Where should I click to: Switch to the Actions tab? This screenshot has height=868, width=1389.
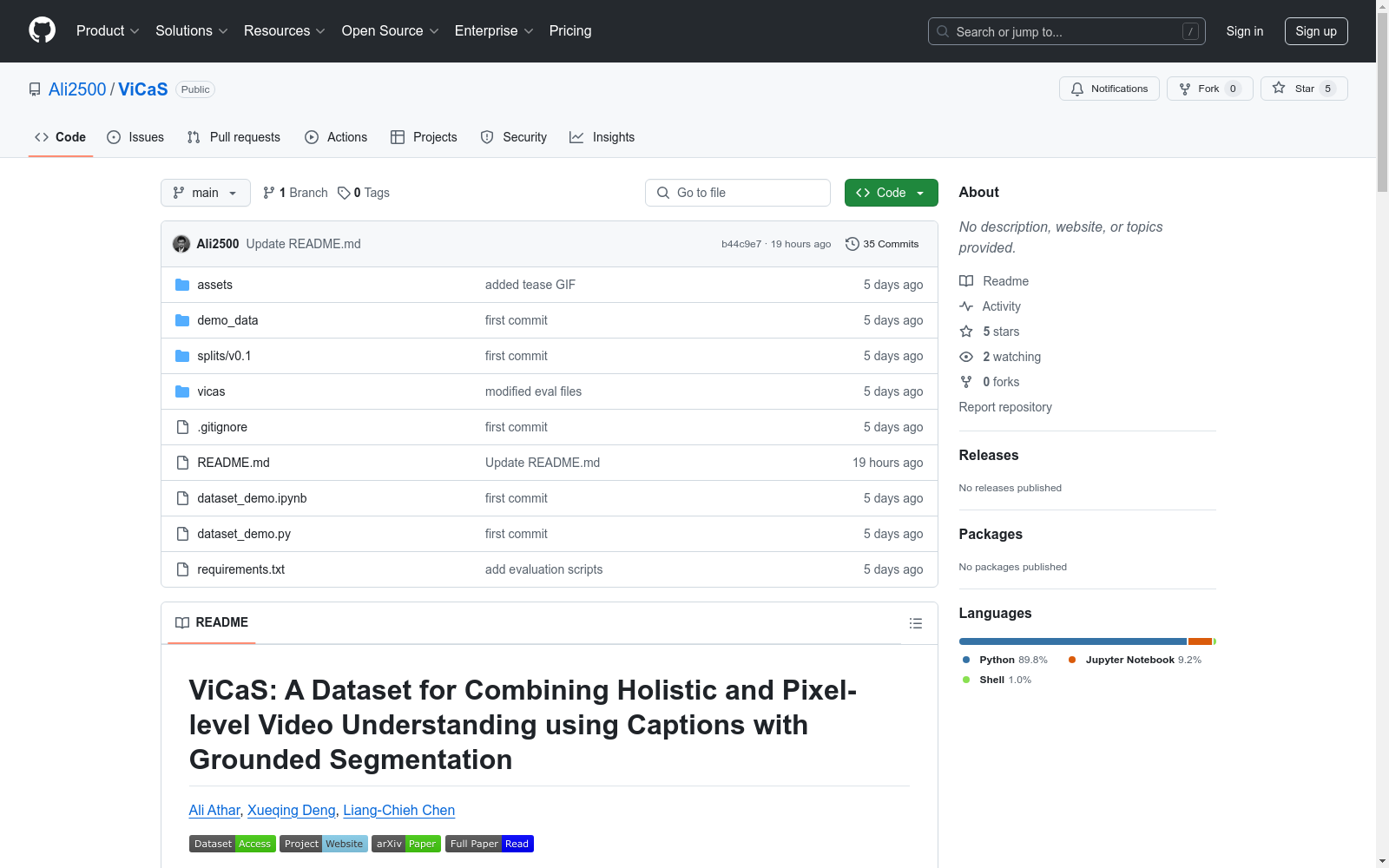[336, 137]
